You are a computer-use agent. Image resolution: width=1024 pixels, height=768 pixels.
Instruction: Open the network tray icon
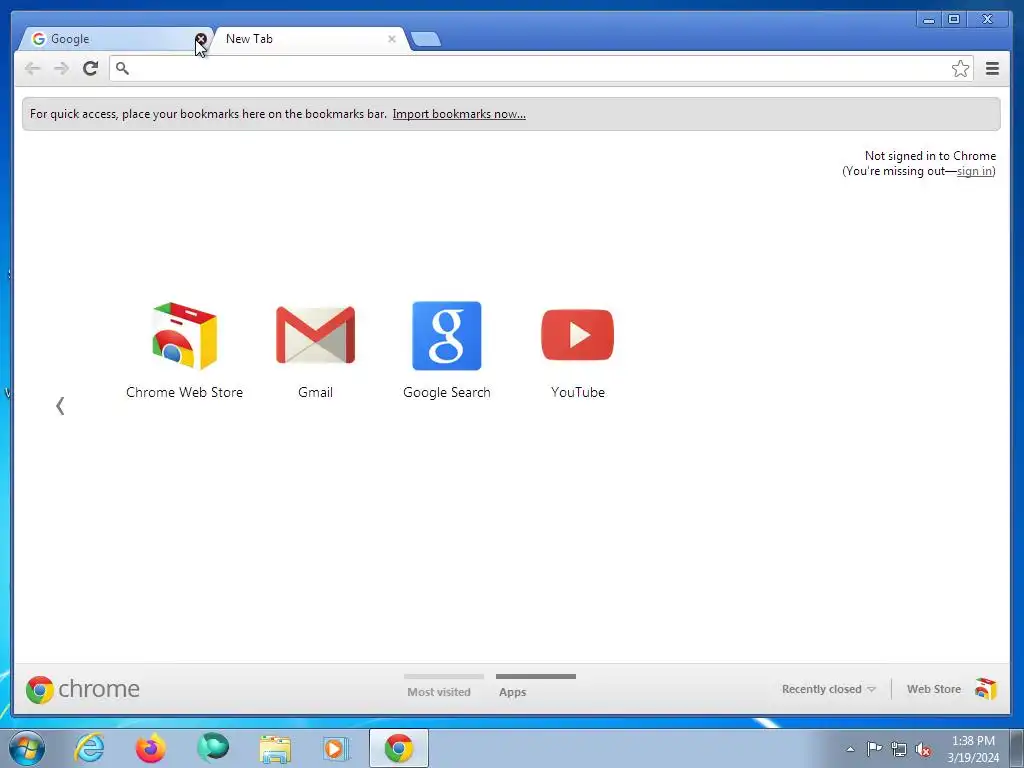point(899,750)
